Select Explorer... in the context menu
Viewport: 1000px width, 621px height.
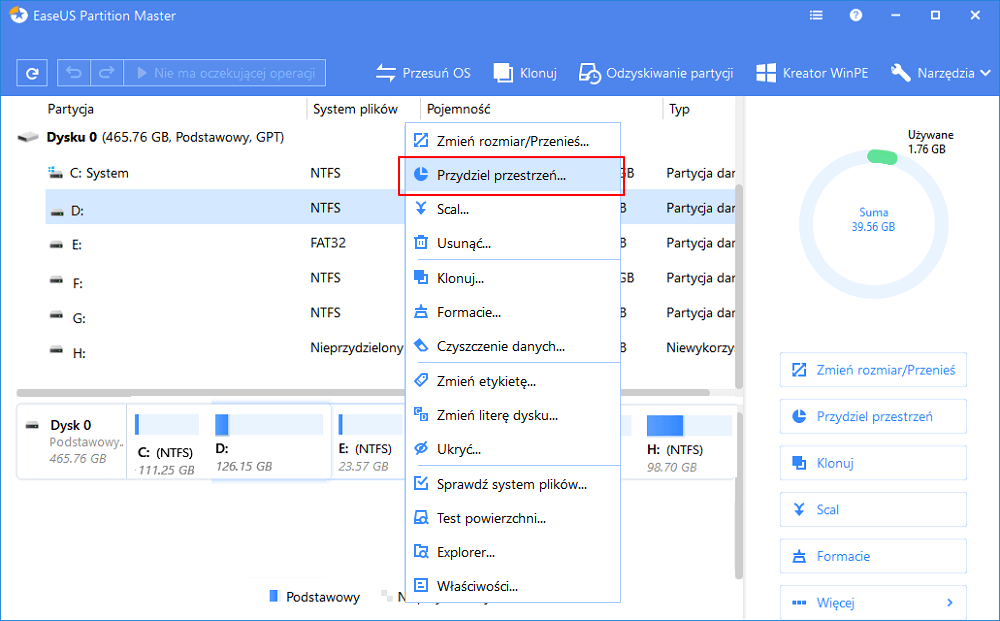coord(513,552)
